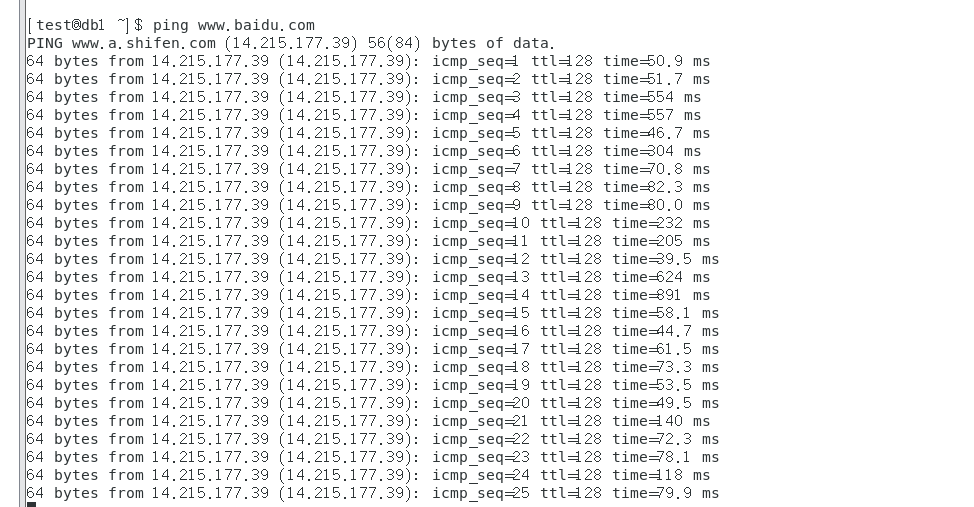Click the 'time=39.5 ms' value
Screen dimensions: 974x507
(x=666, y=260)
